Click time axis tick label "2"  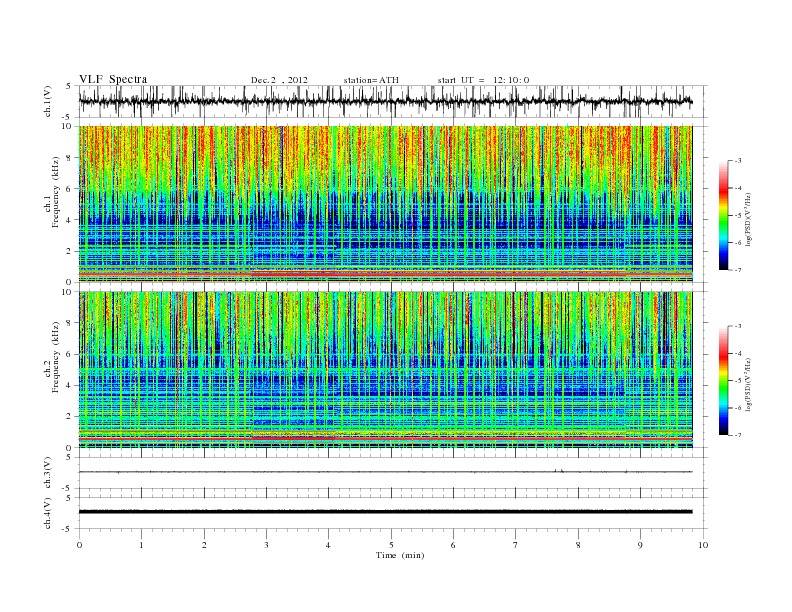[x=204, y=545]
